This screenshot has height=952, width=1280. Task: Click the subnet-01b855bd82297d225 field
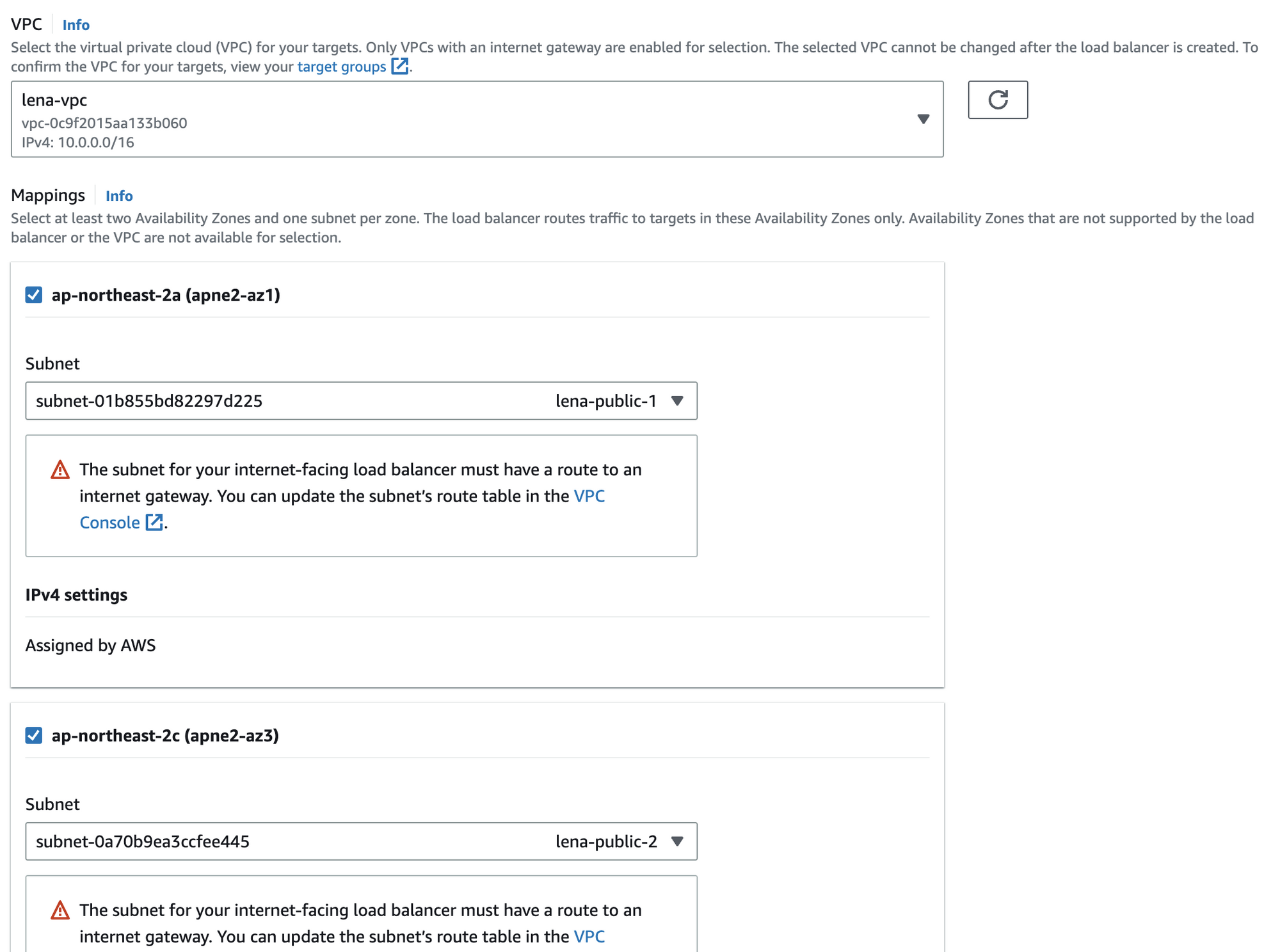[x=148, y=401]
